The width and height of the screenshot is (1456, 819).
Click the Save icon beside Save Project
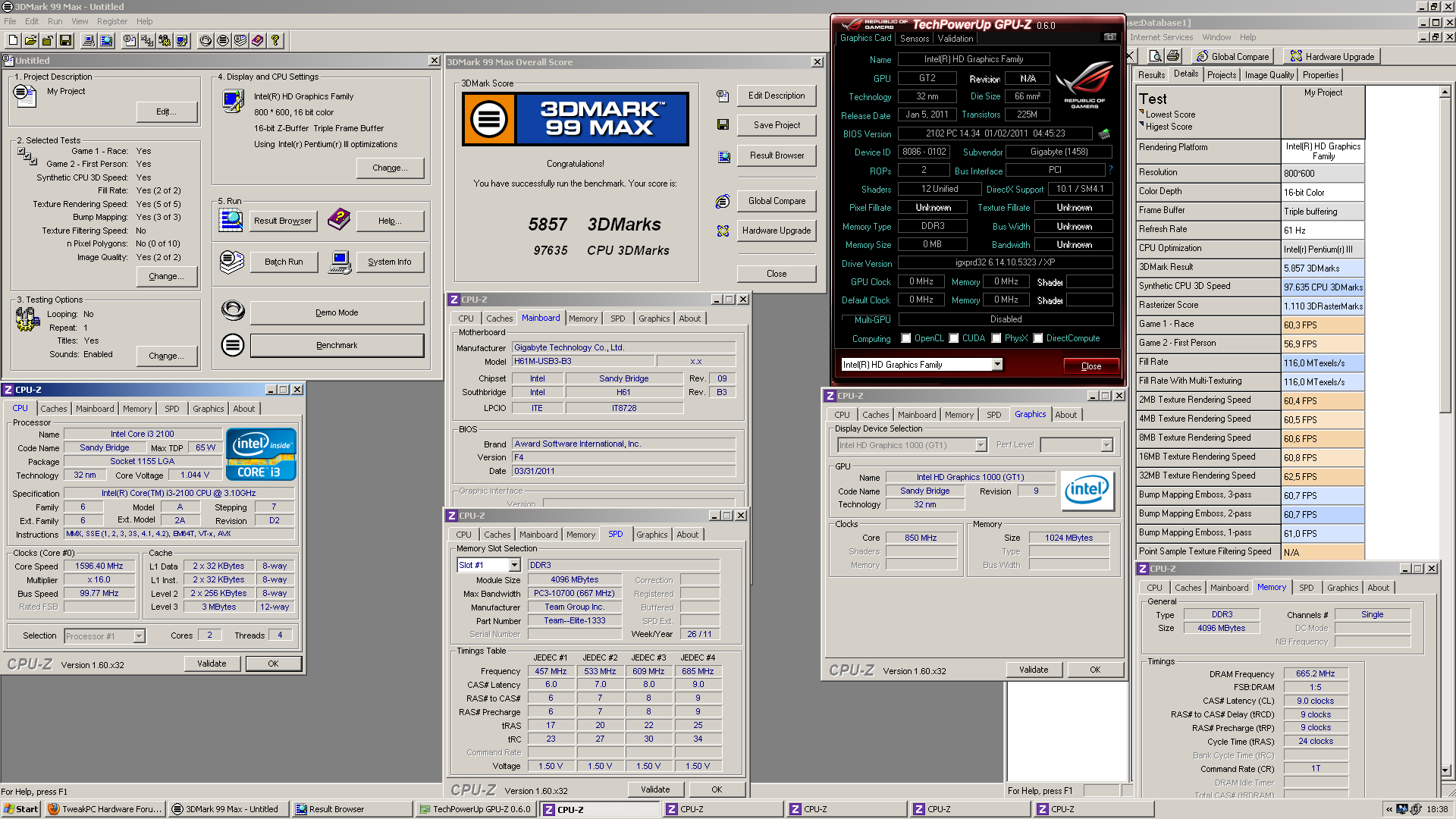point(723,124)
